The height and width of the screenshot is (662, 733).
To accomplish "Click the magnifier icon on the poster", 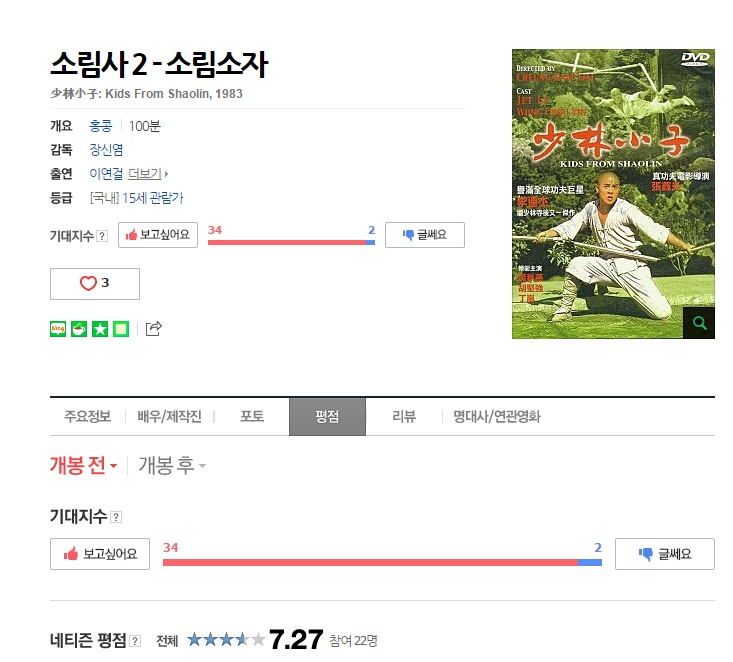I will [699, 323].
